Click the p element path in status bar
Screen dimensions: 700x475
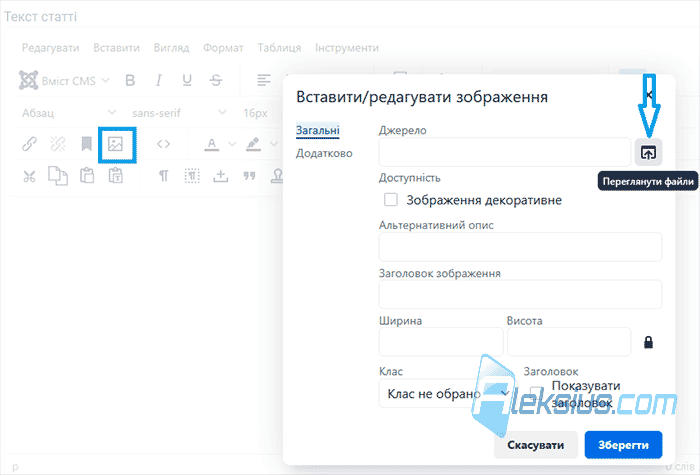tap(15, 467)
